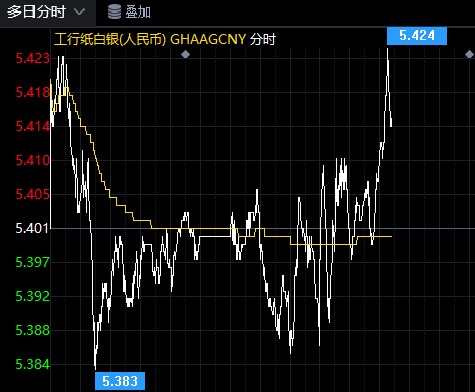Click the 5.388 axis price label

tap(32, 330)
